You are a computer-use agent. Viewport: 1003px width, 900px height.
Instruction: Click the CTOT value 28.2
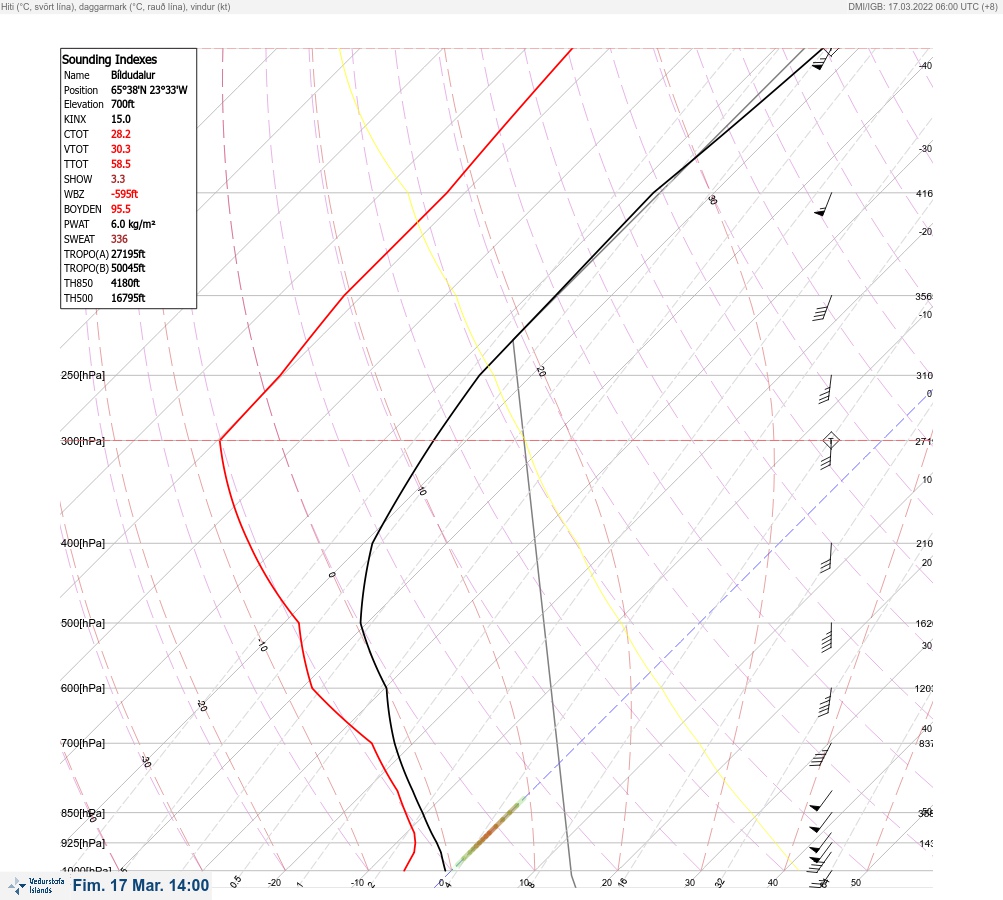(x=121, y=134)
